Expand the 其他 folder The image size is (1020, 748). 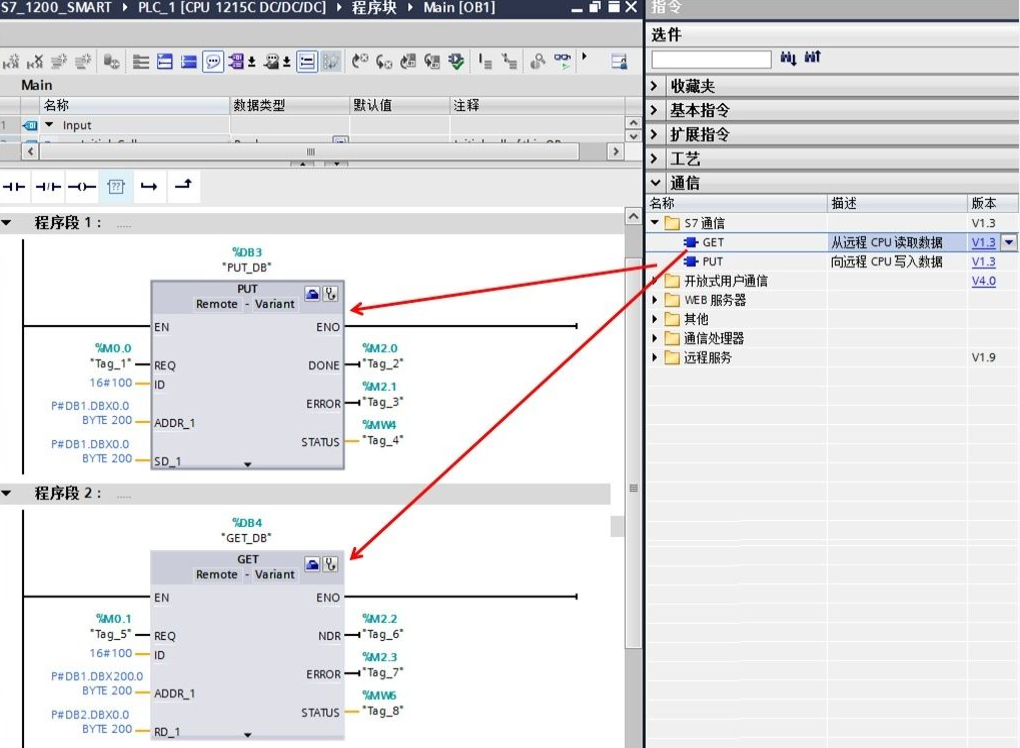click(x=655, y=319)
